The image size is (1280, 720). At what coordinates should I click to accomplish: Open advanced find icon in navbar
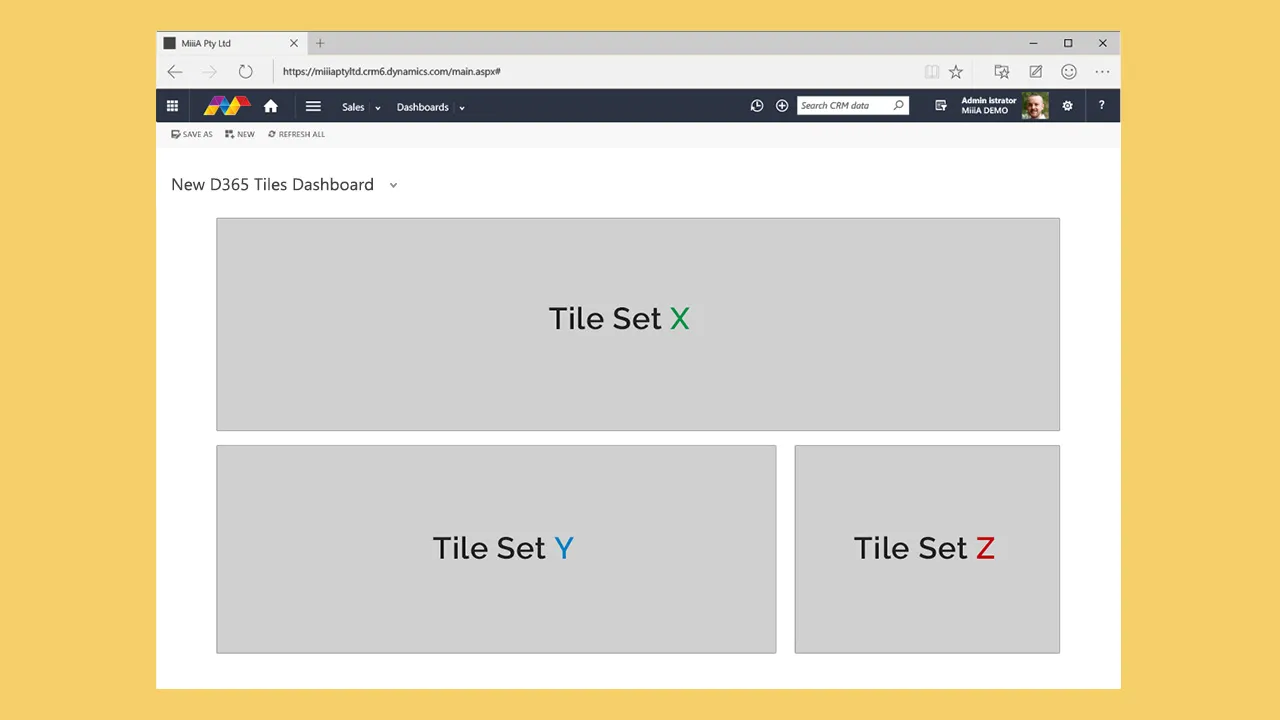(941, 106)
